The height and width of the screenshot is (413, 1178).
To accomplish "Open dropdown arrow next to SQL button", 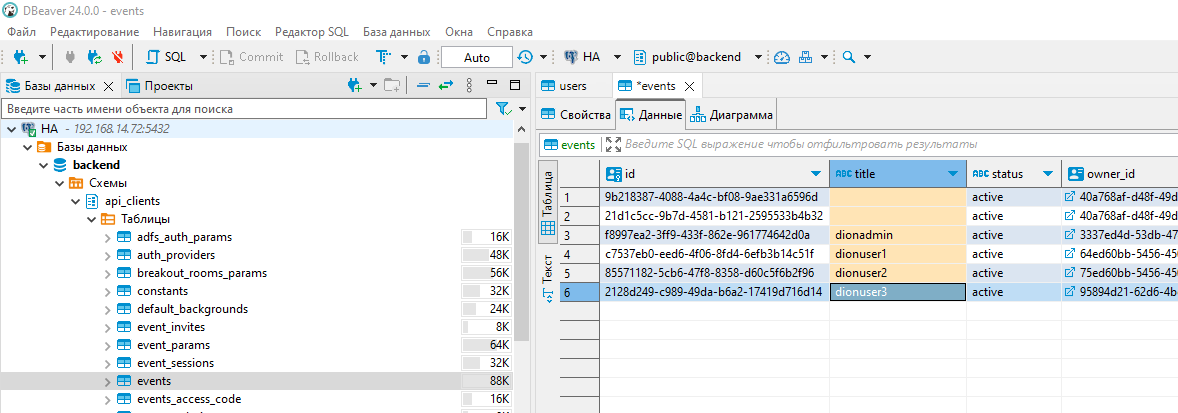I will (203, 57).
